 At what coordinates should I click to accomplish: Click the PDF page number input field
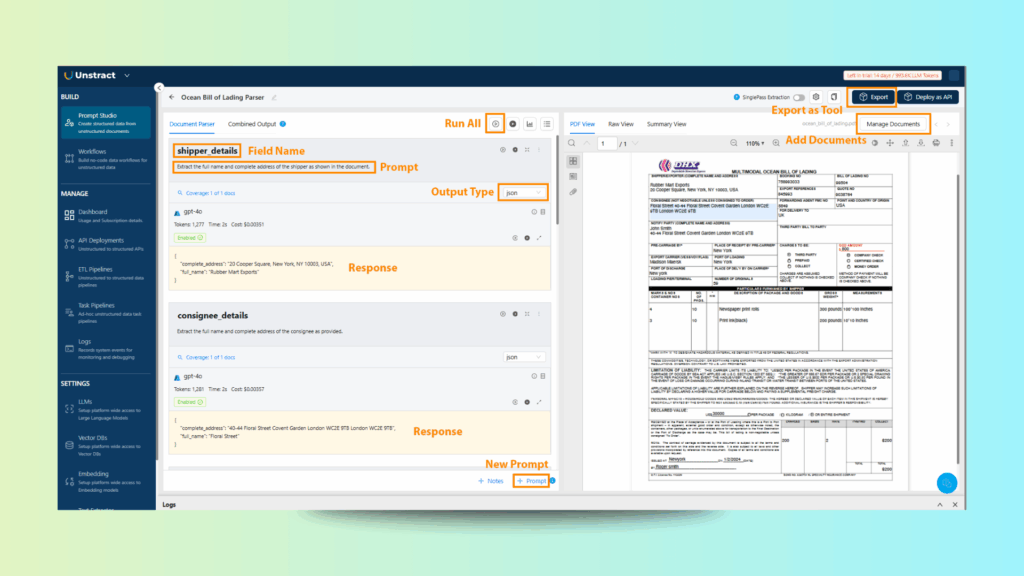tap(606, 143)
